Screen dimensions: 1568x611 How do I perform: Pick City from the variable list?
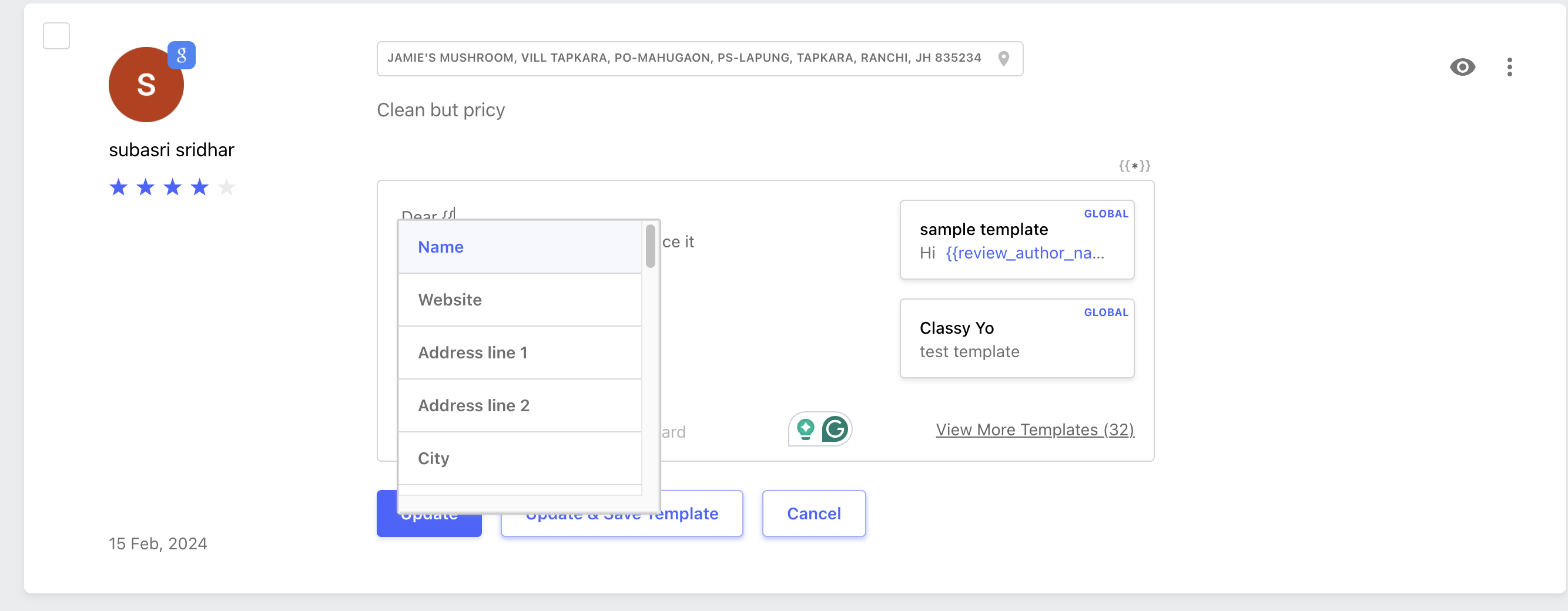tap(521, 459)
